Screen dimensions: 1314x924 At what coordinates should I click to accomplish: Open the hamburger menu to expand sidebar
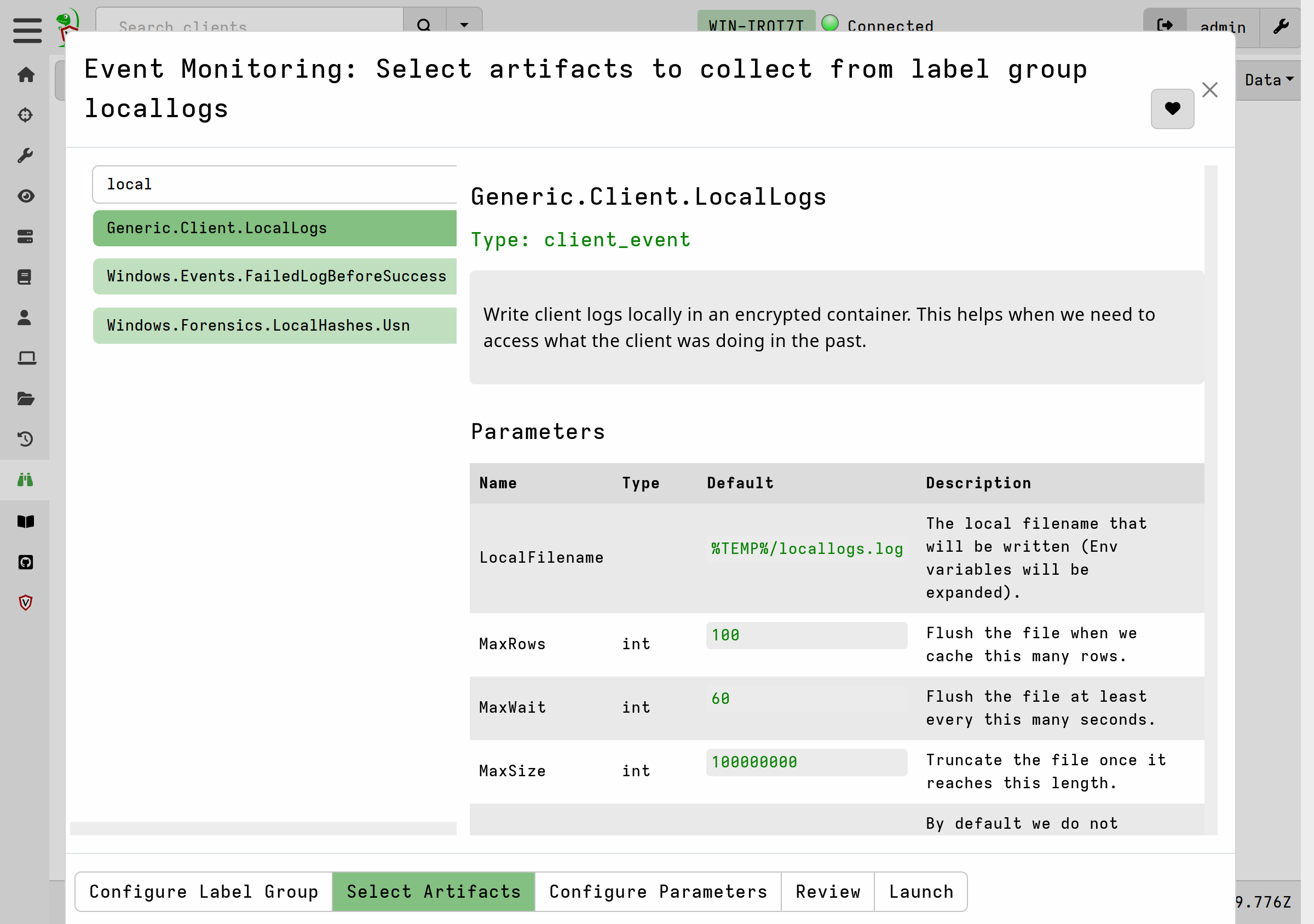[26, 30]
